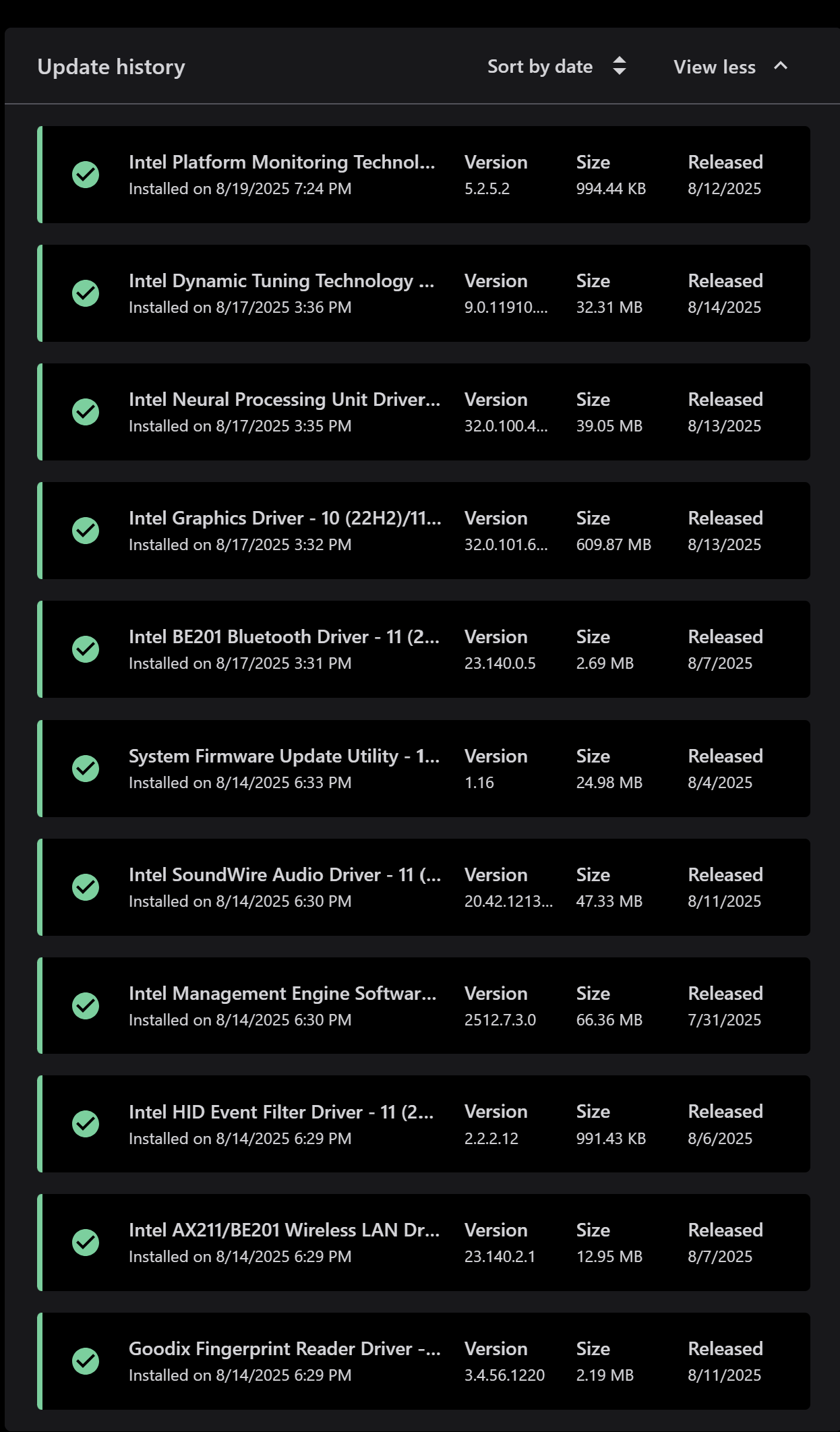Image resolution: width=840 pixels, height=1432 pixels.
Task: Click the System Firmware Update Utility release date
Action: tap(720, 783)
